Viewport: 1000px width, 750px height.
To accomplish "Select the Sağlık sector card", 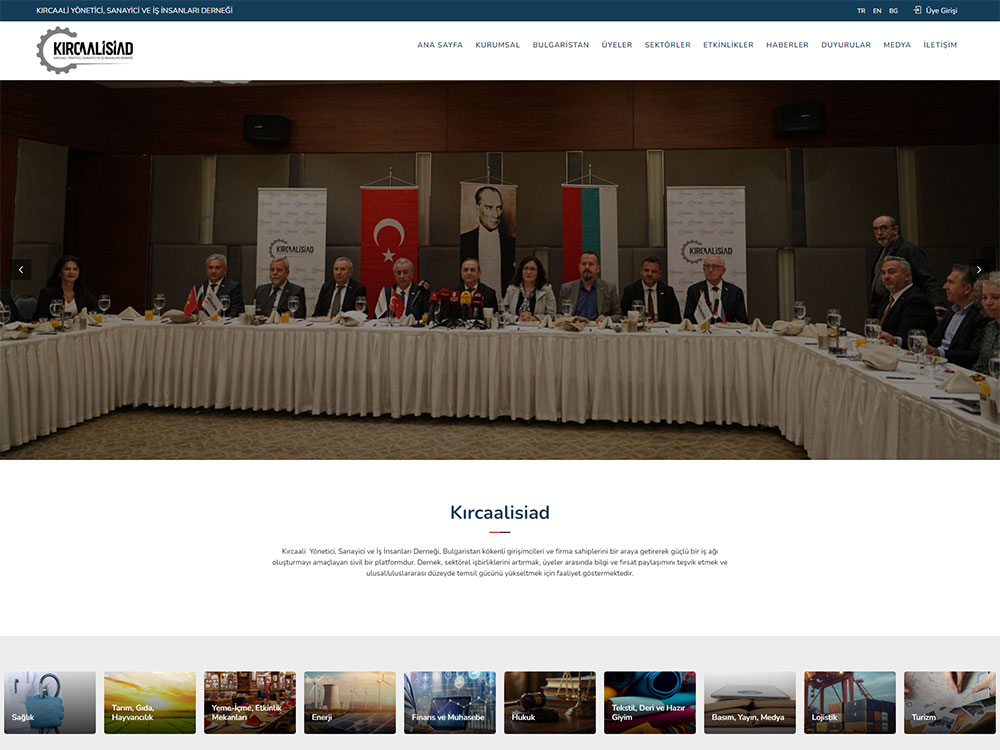I will (x=50, y=702).
